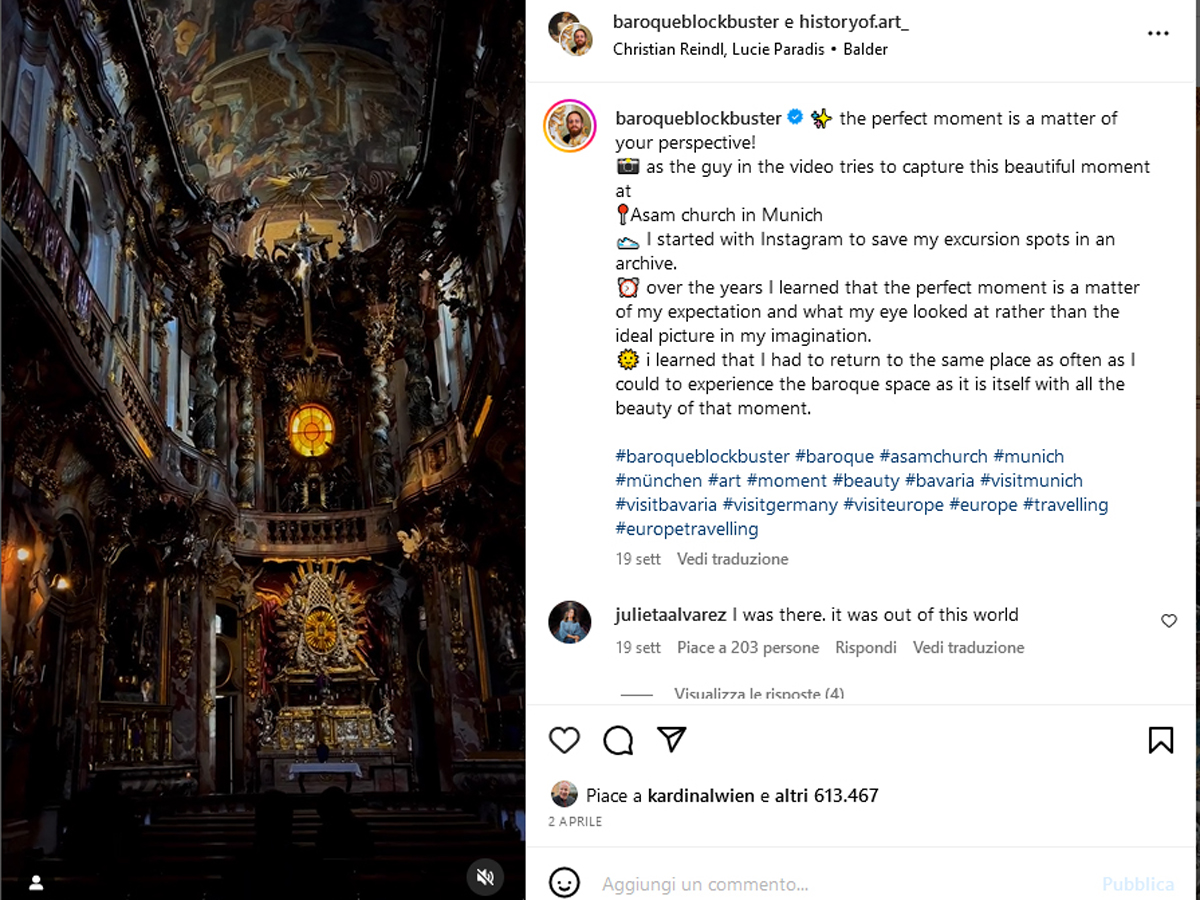Like julietaalvarez's comment
Viewport: 1200px width, 900px height.
(x=1169, y=621)
